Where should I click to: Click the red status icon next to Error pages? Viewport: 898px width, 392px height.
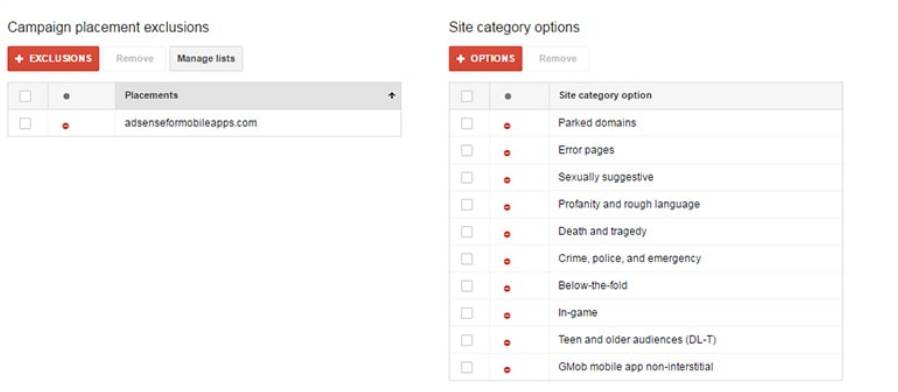pos(507,152)
